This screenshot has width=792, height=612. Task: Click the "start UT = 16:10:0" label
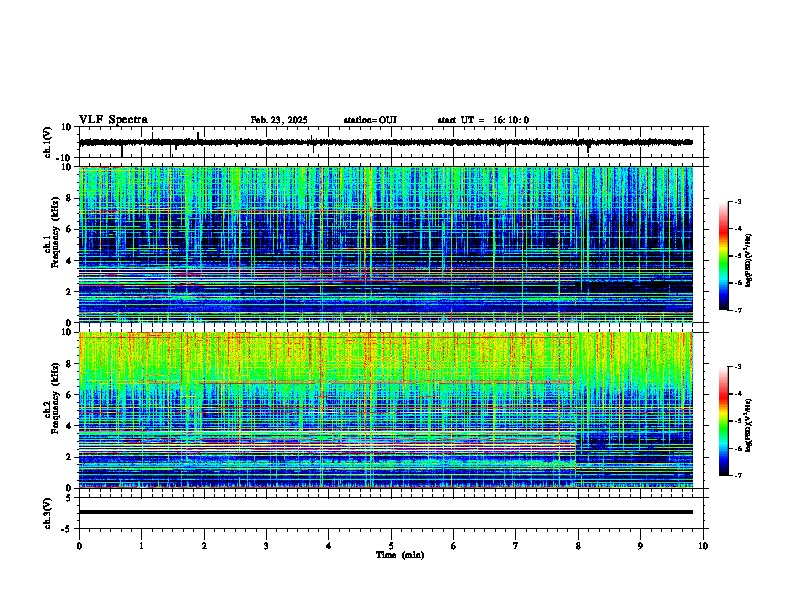coord(483,120)
